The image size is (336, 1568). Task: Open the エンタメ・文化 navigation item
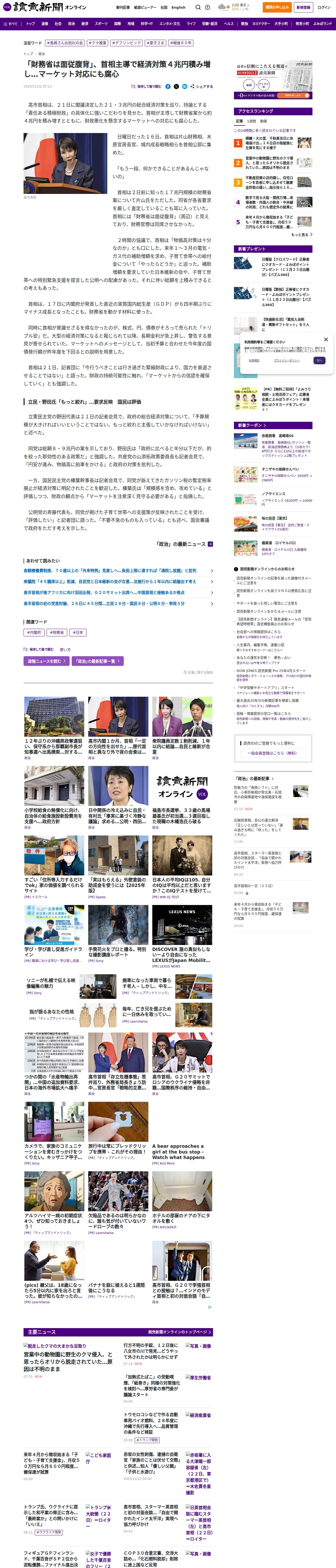click(x=170, y=24)
